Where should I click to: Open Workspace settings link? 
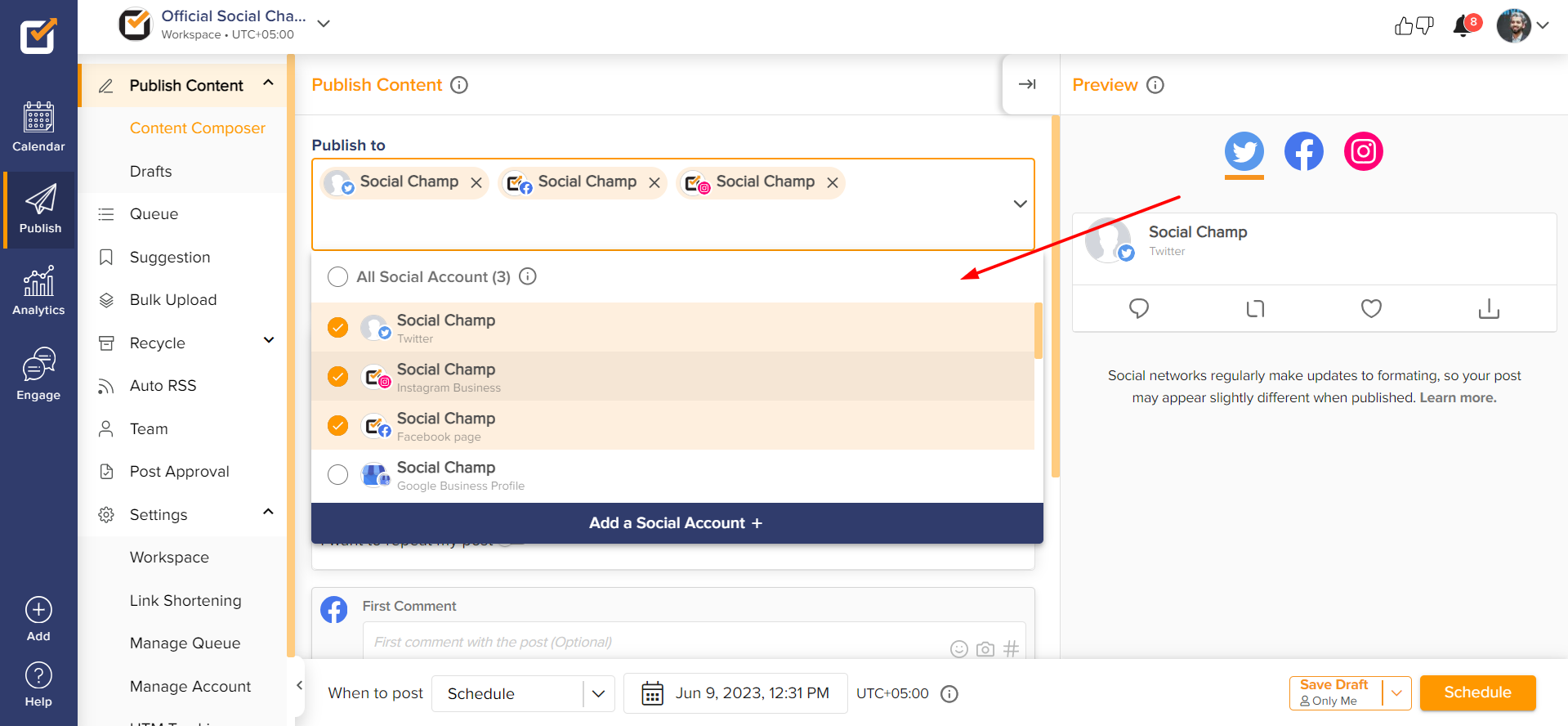169,558
